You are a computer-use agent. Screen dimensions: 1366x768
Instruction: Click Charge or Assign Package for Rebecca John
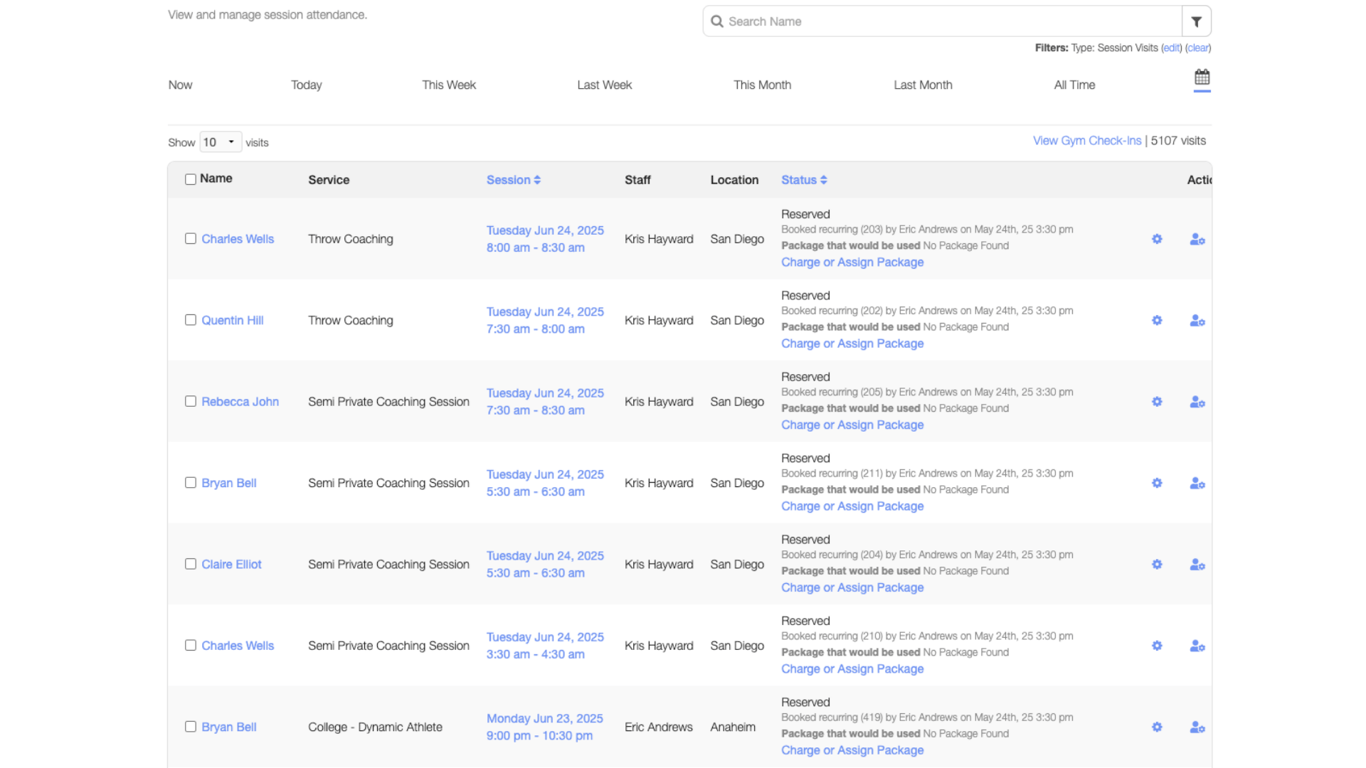coord(852,424)
